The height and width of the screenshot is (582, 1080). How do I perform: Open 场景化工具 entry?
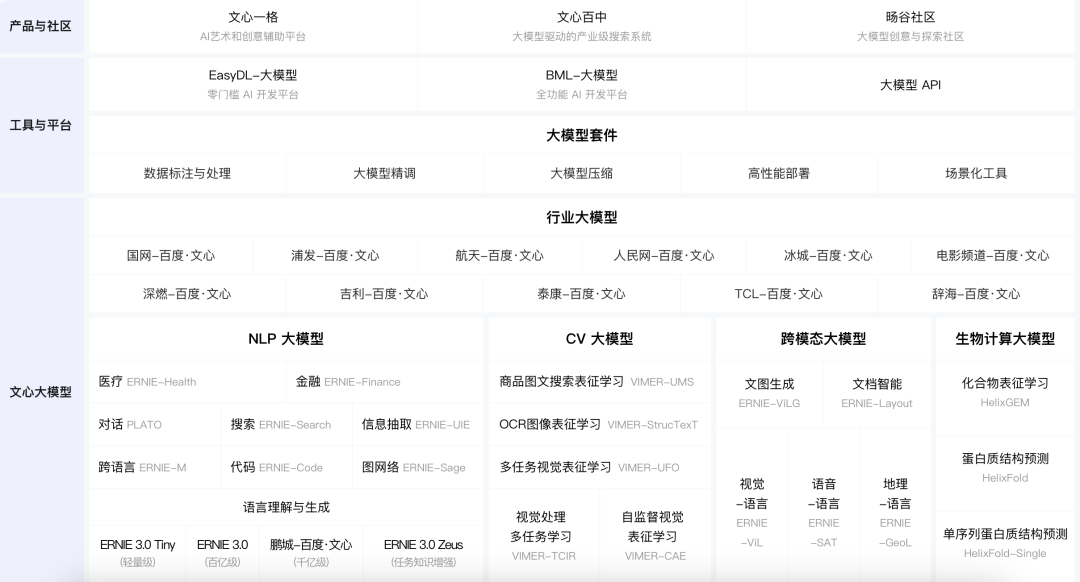pos(976,174)
